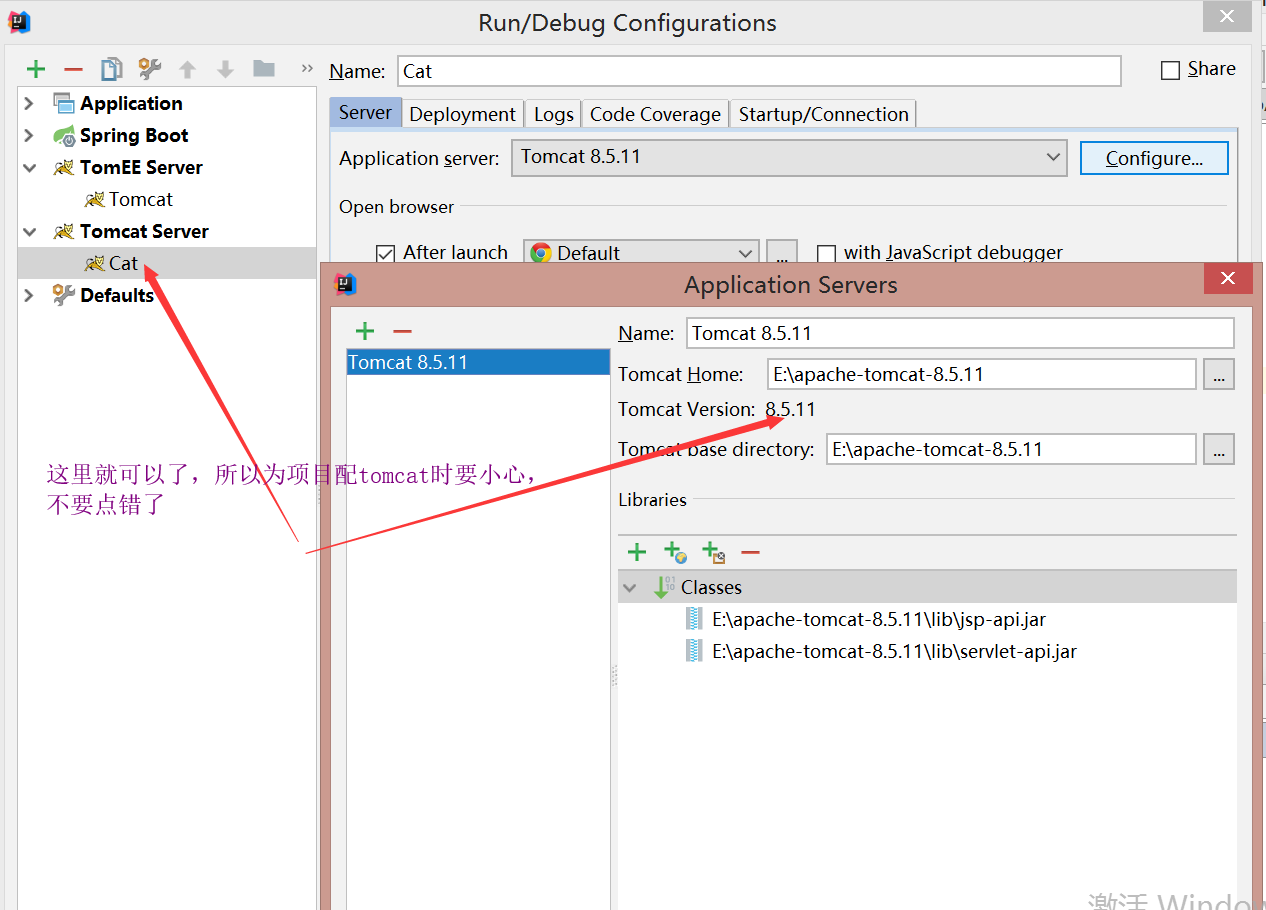Switch to the Deployment tab
1266x910 pixels.
click(462, 113)
